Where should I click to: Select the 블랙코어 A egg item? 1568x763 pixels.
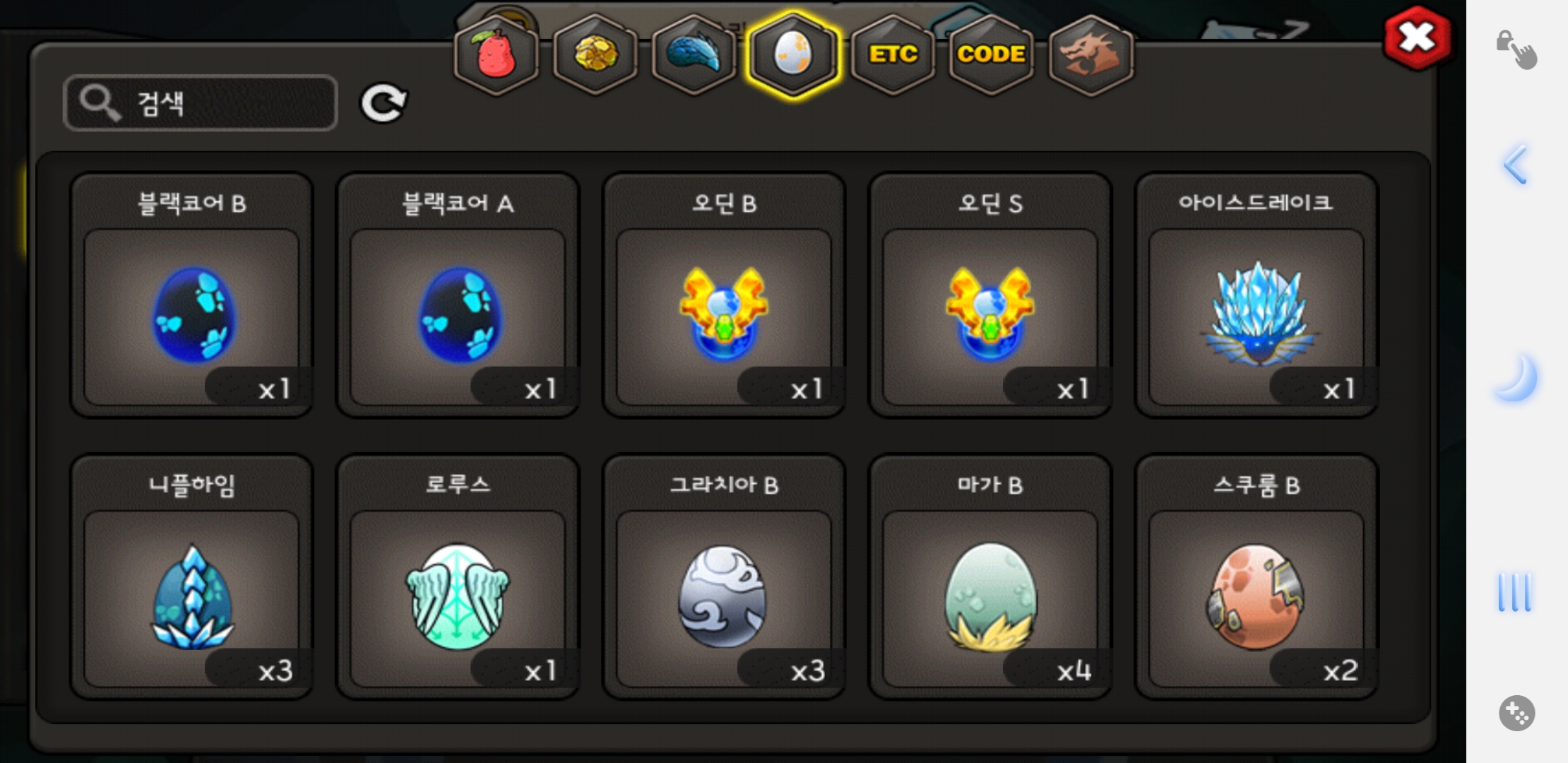click(458, 295)
